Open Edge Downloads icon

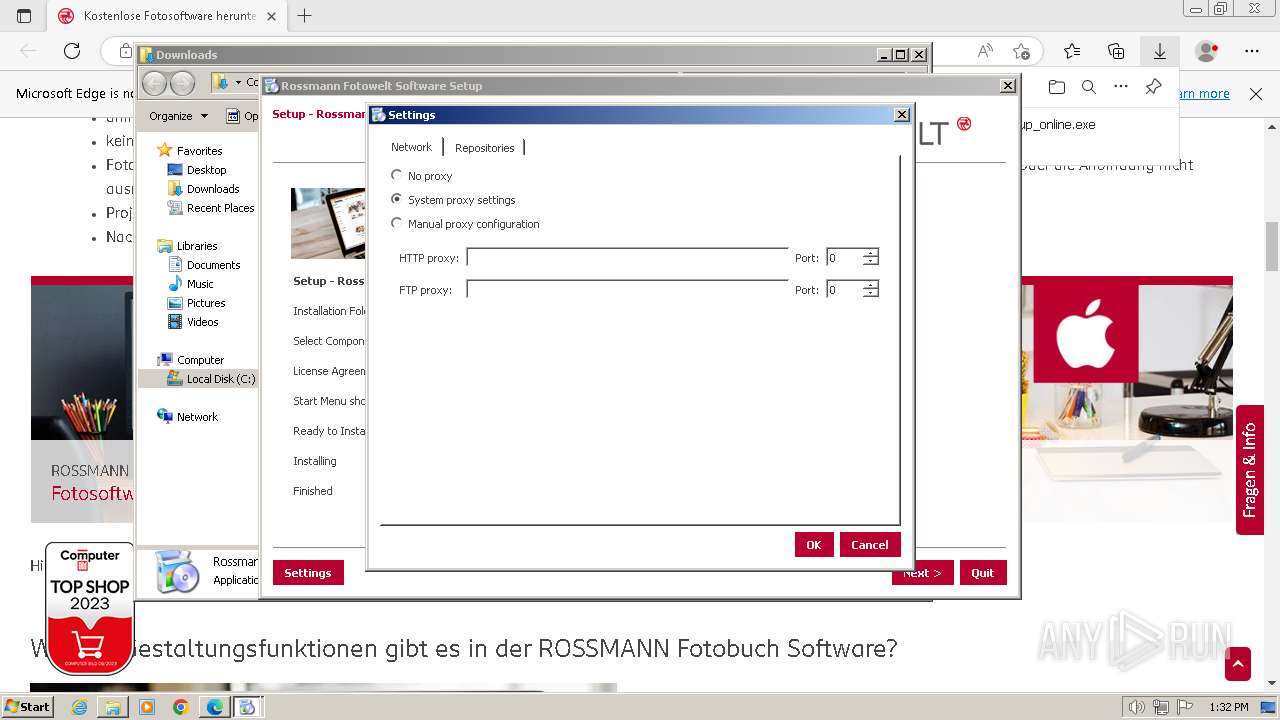click(1160, 51)
